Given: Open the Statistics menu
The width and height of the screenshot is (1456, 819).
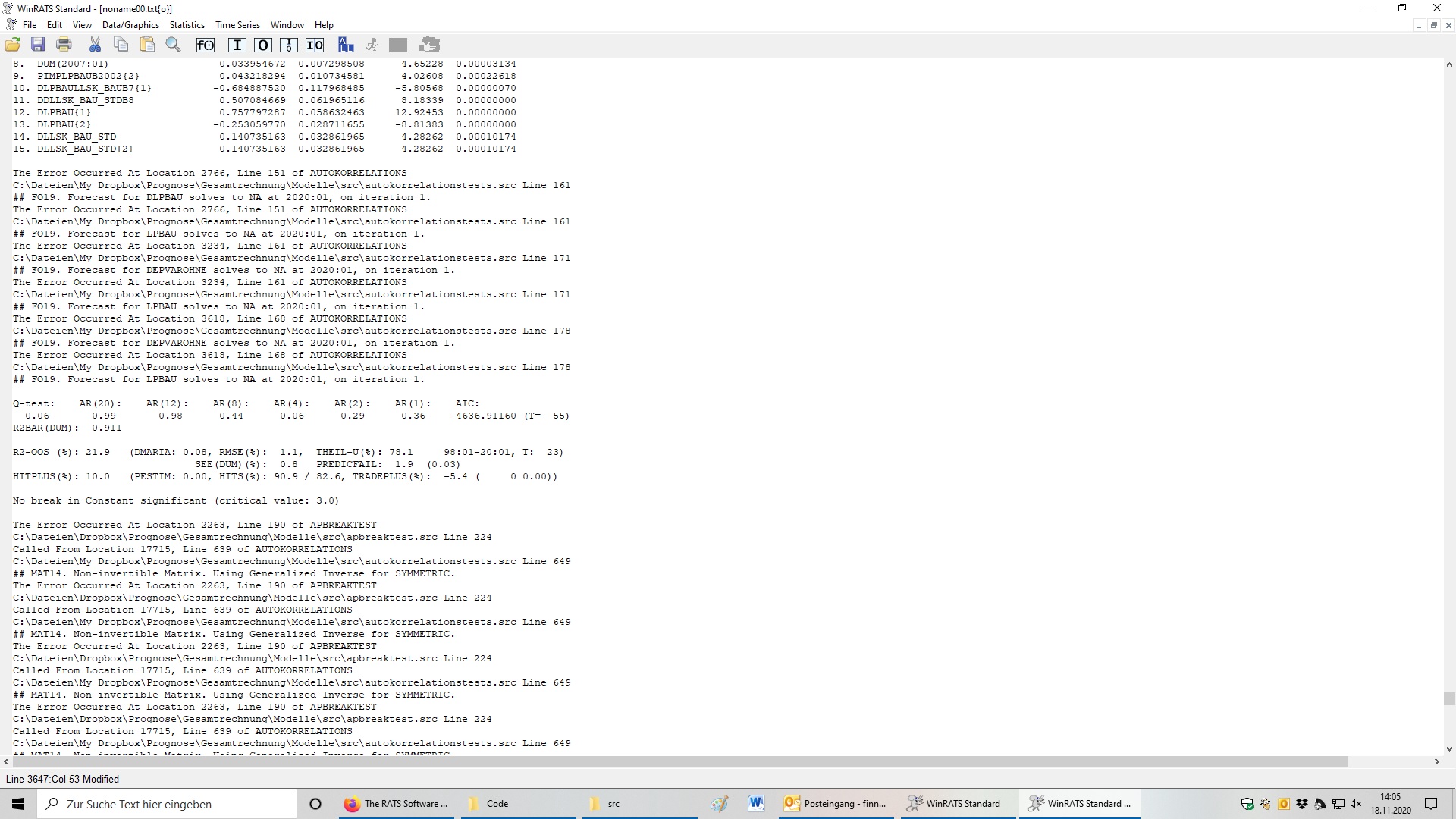Looking at the screenshot, I should (x=187, y=25).
